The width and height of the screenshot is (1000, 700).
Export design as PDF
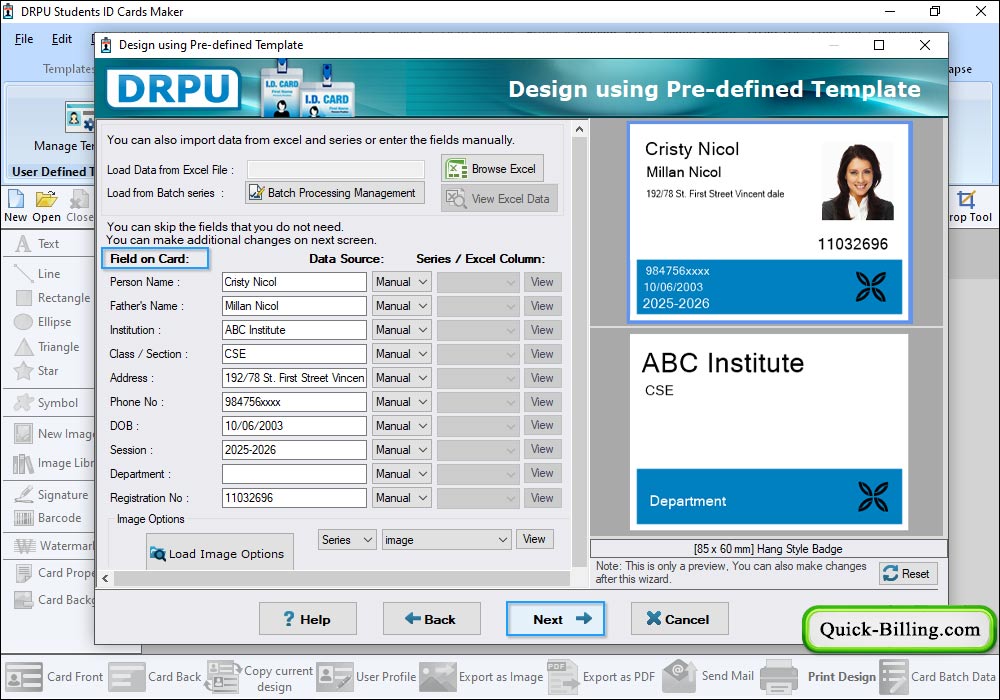[x=601, y=676]
